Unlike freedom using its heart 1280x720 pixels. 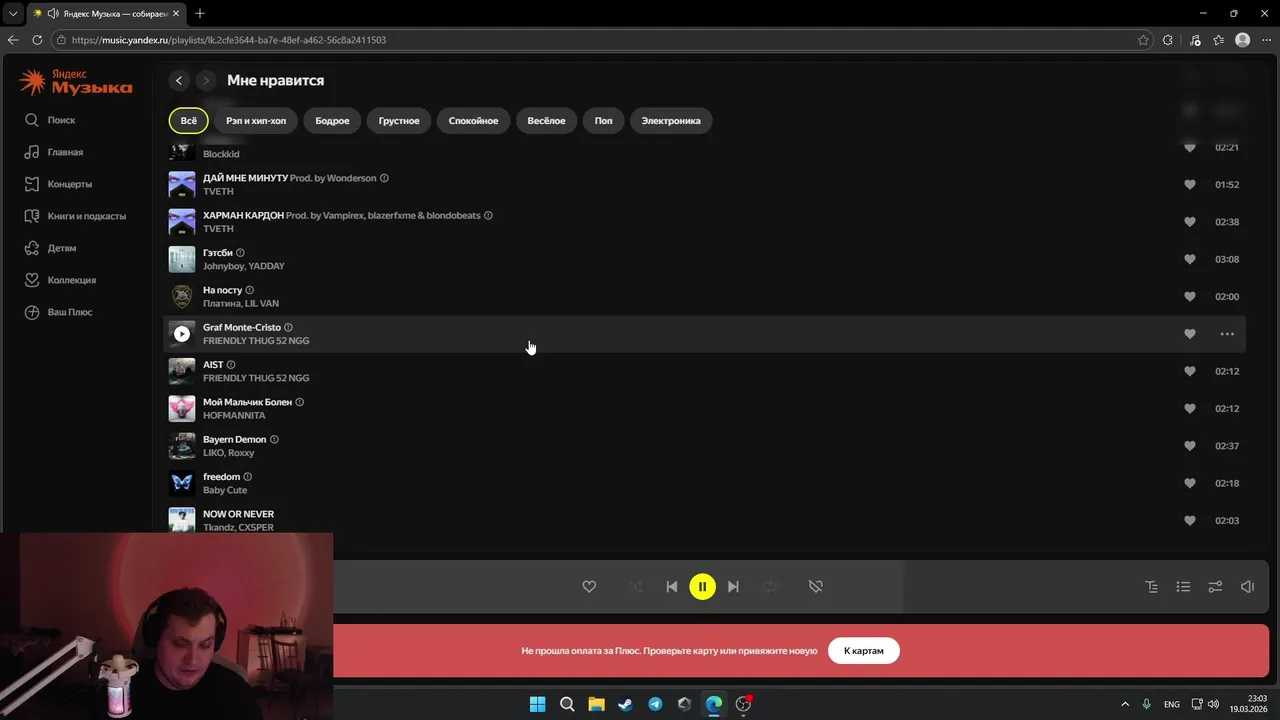pos(1190,483)
